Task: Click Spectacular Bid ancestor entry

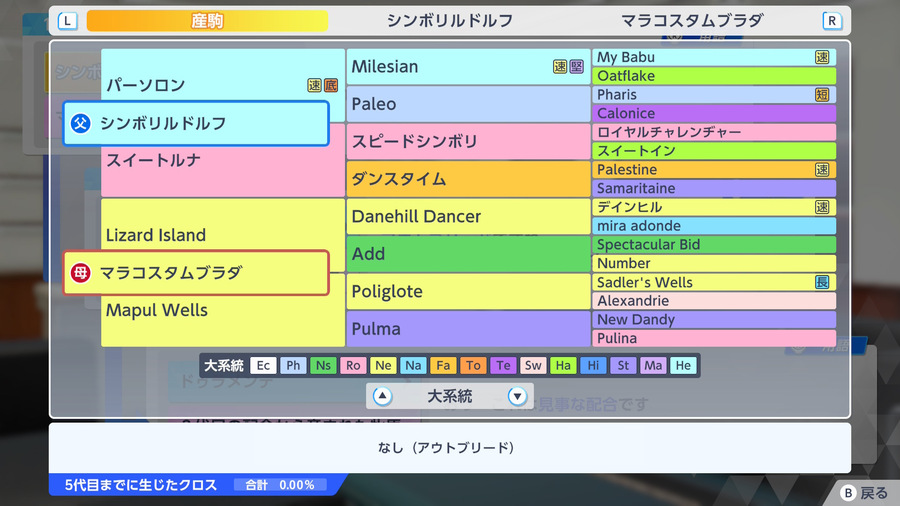Action: (714, 244)
